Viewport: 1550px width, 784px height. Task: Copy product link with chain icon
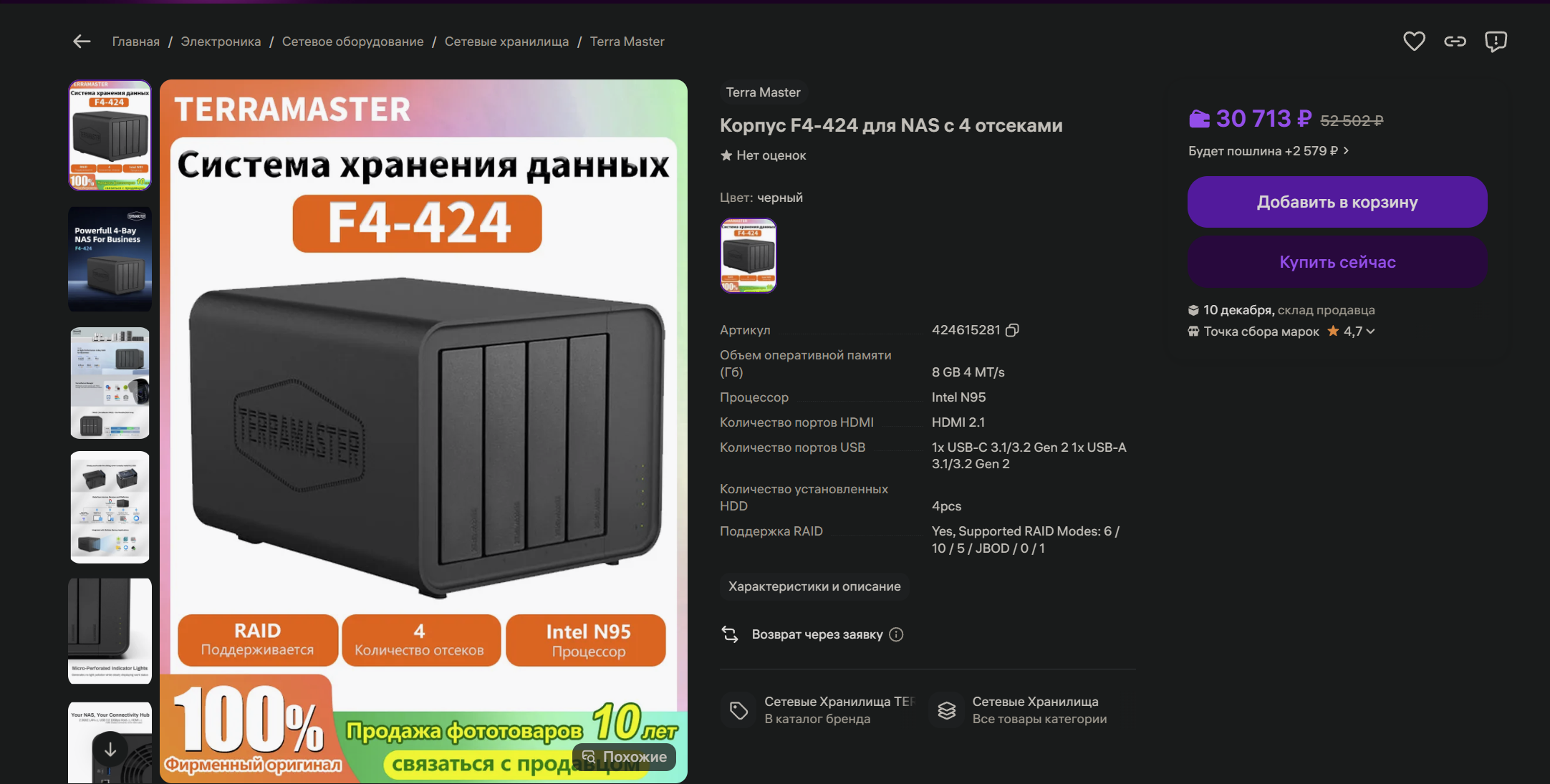[1455, 42]
